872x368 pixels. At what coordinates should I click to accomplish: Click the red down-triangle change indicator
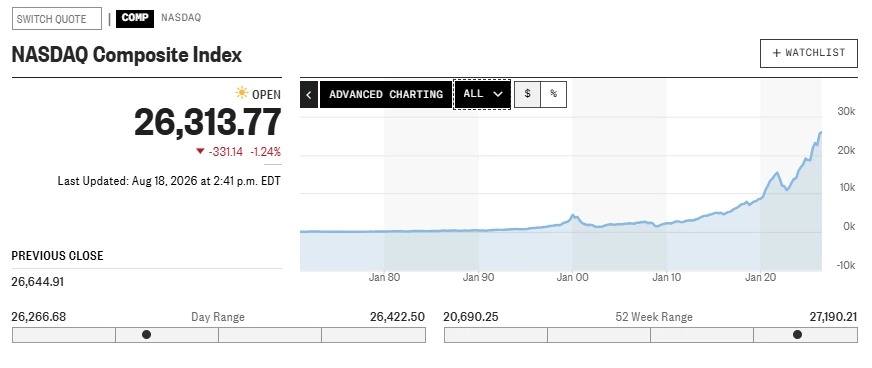[x=200, y=151]
